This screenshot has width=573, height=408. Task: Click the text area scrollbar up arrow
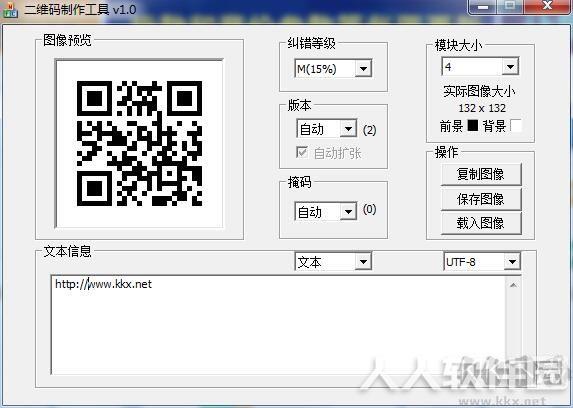(x=513, y=285)
